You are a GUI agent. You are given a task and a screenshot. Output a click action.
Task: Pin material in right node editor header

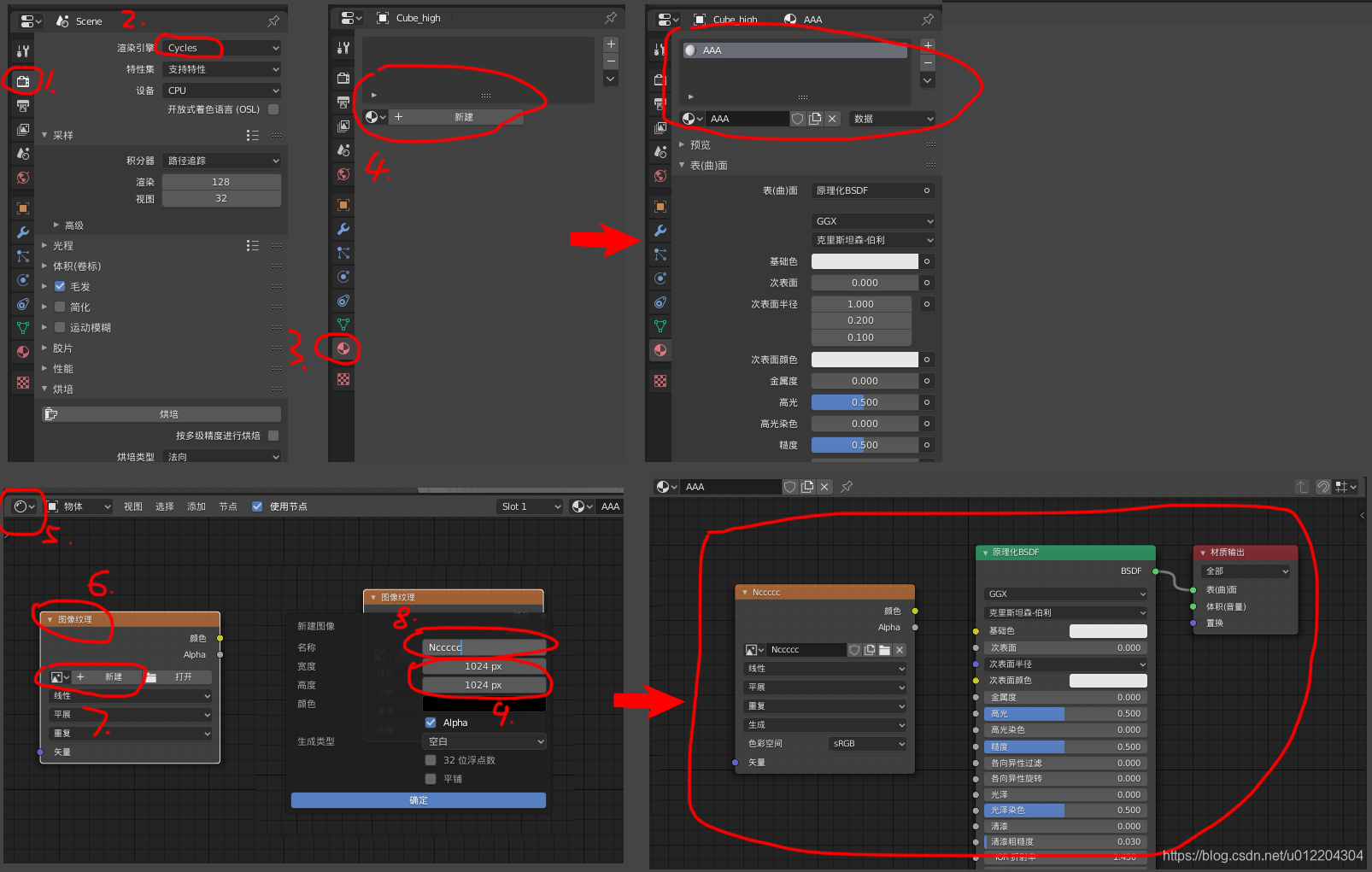point(847,487)
